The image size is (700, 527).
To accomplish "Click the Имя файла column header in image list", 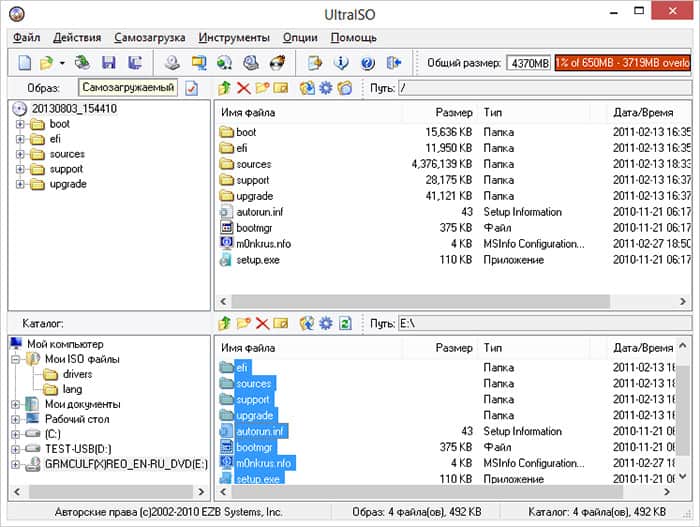I will [x=311, y=113].
